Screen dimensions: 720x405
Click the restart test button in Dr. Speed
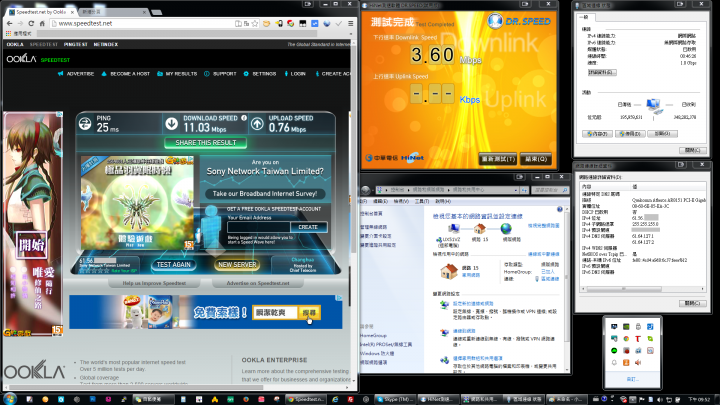(497, 159)
